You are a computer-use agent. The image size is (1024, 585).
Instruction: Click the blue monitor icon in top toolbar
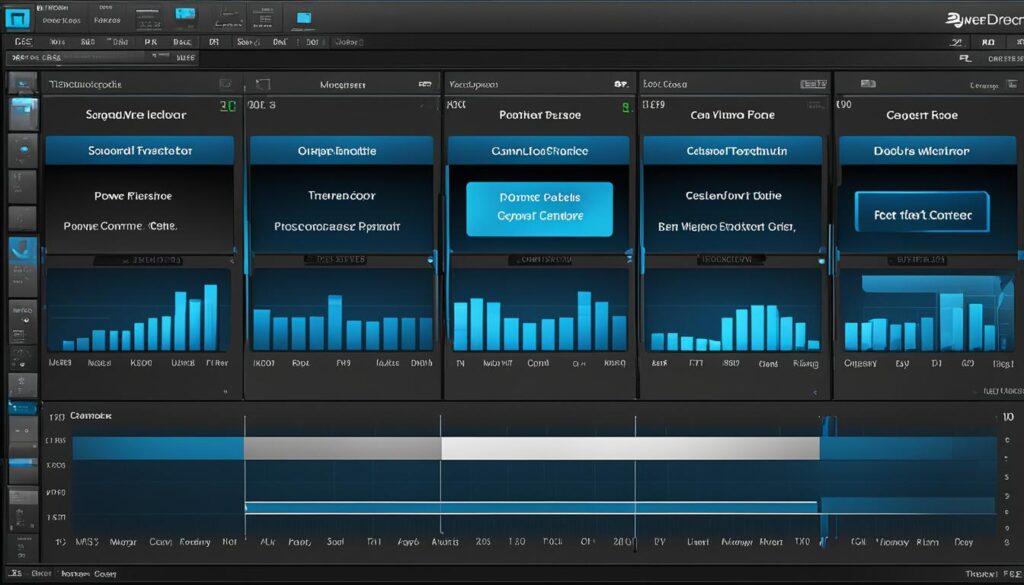pos(184,14)
